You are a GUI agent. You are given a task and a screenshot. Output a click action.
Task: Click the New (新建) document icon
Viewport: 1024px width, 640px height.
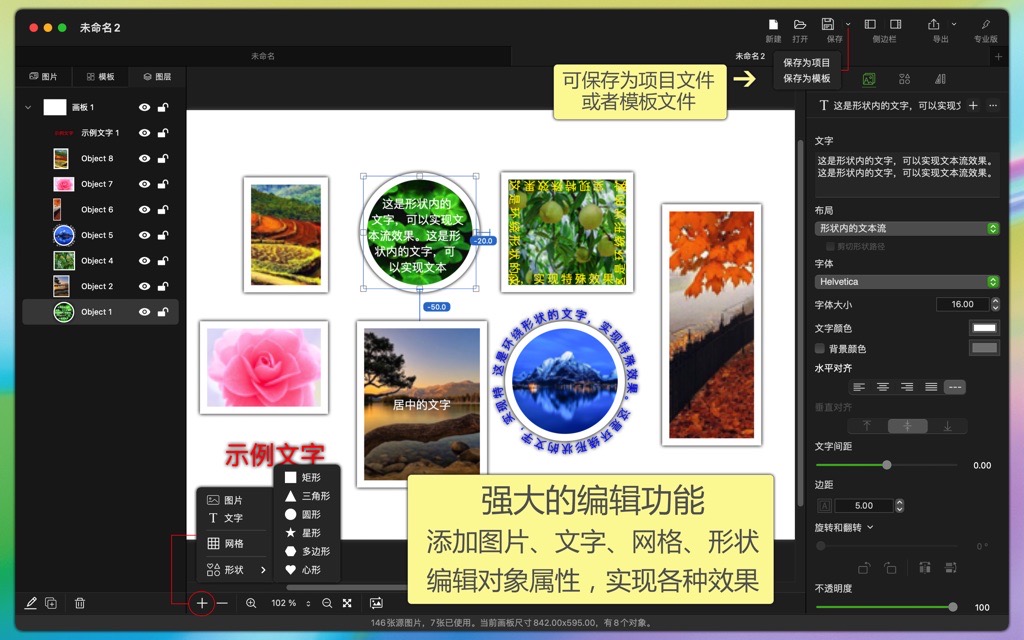point(773,25)
